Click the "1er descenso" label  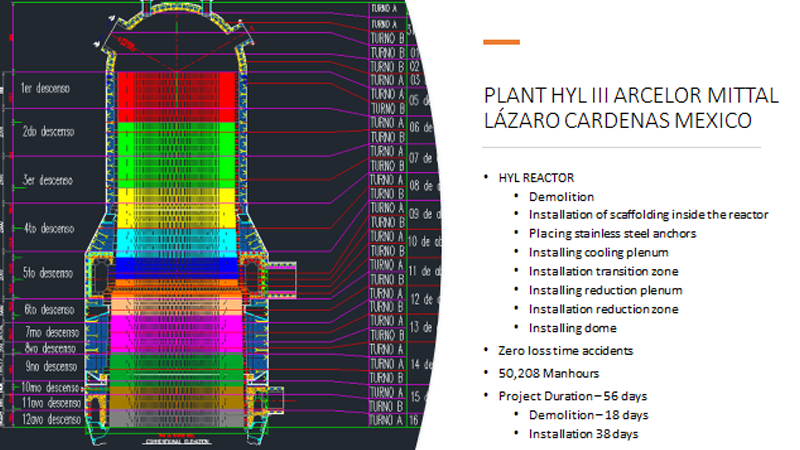click(46, 88)
